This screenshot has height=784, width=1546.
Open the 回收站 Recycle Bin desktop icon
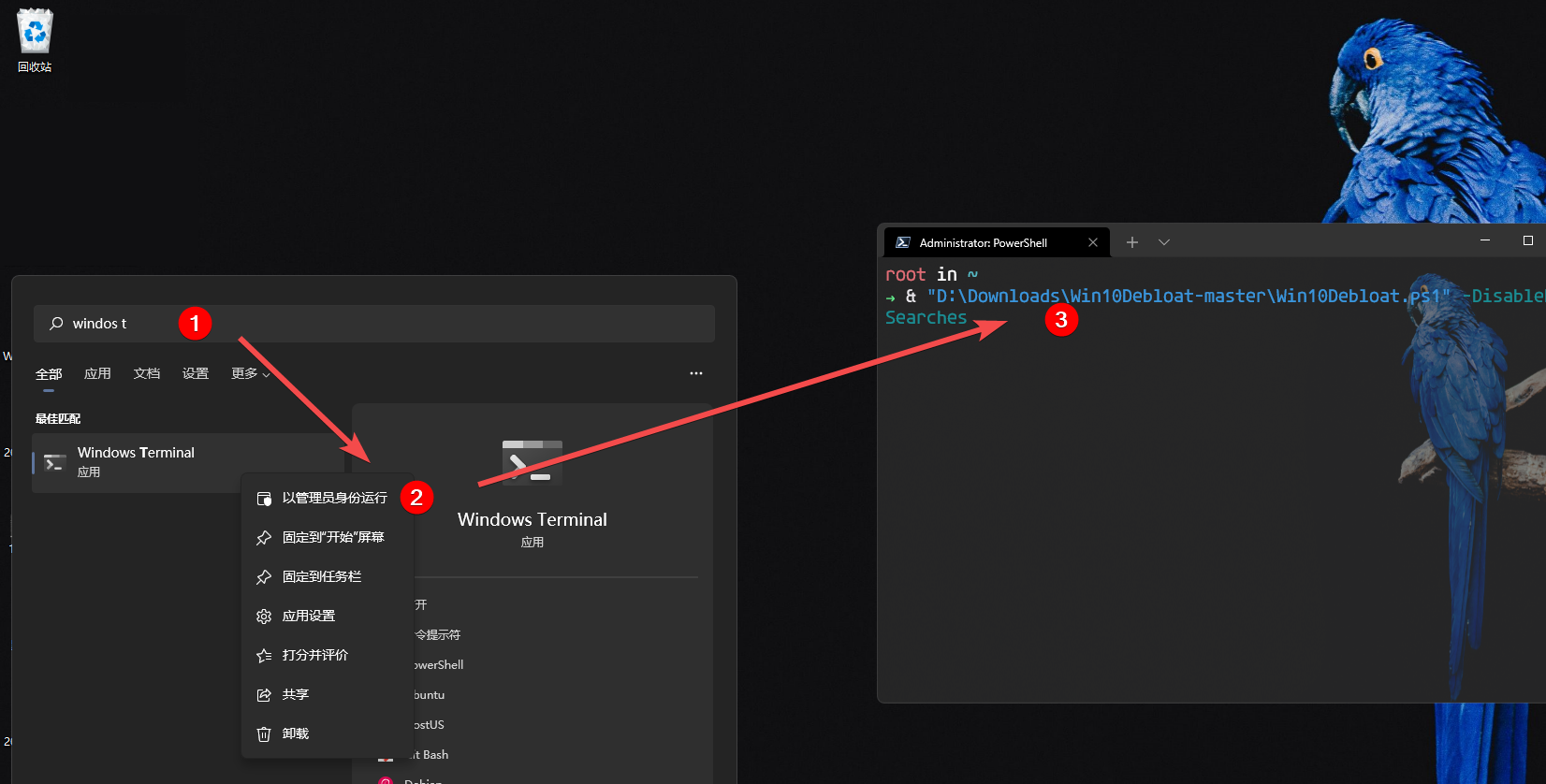(x=35, y=41)
